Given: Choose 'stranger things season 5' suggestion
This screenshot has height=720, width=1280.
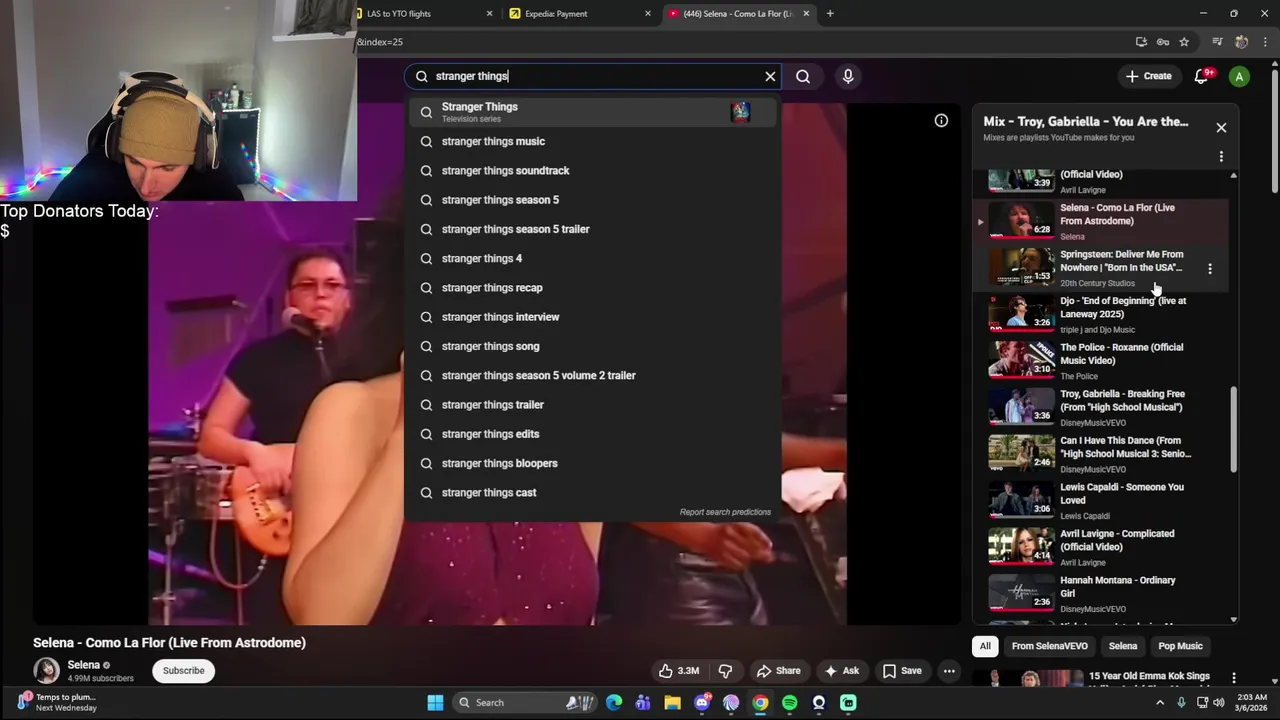Looking at the screenshot, I should [592, 200].
